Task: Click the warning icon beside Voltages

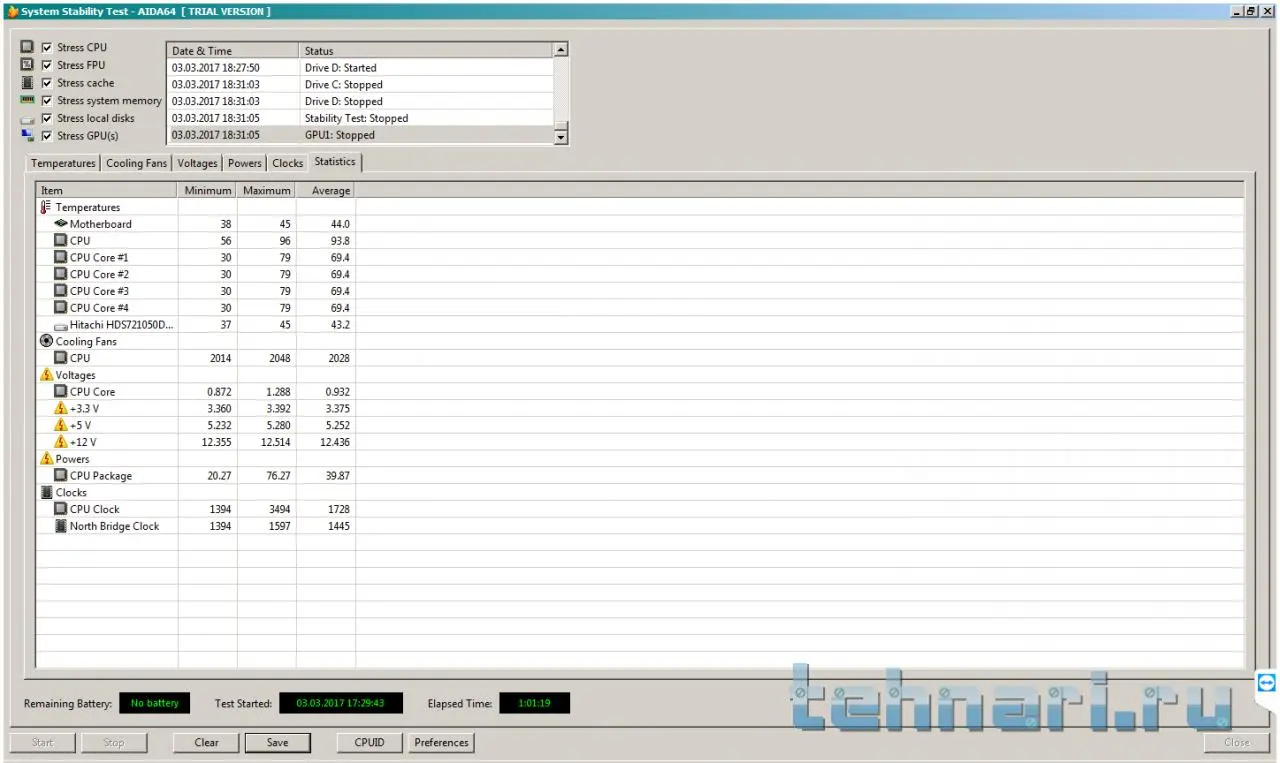Action: tap(46, 375)
